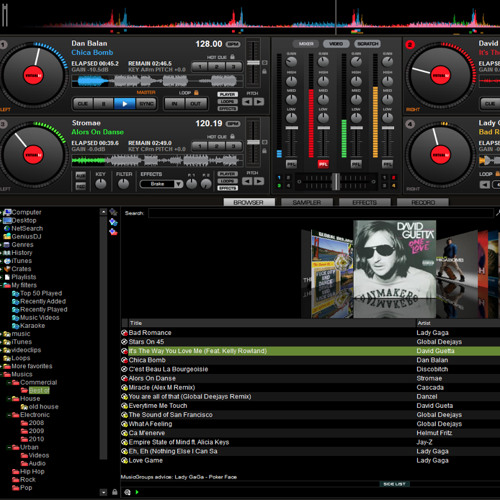This screenshot has height=500, width=500.
Task: Click the deck 4 number indicator
Action: point(410,124)
